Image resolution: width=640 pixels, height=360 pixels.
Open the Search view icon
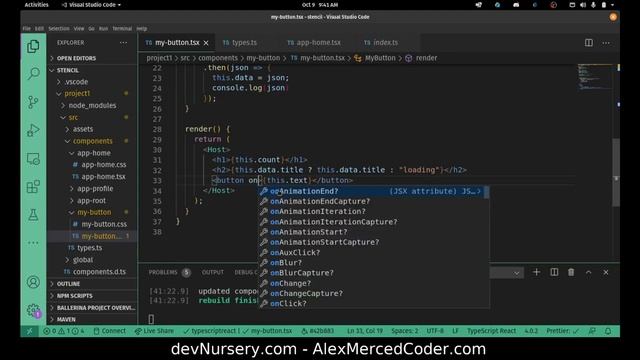tap(33, 74)
